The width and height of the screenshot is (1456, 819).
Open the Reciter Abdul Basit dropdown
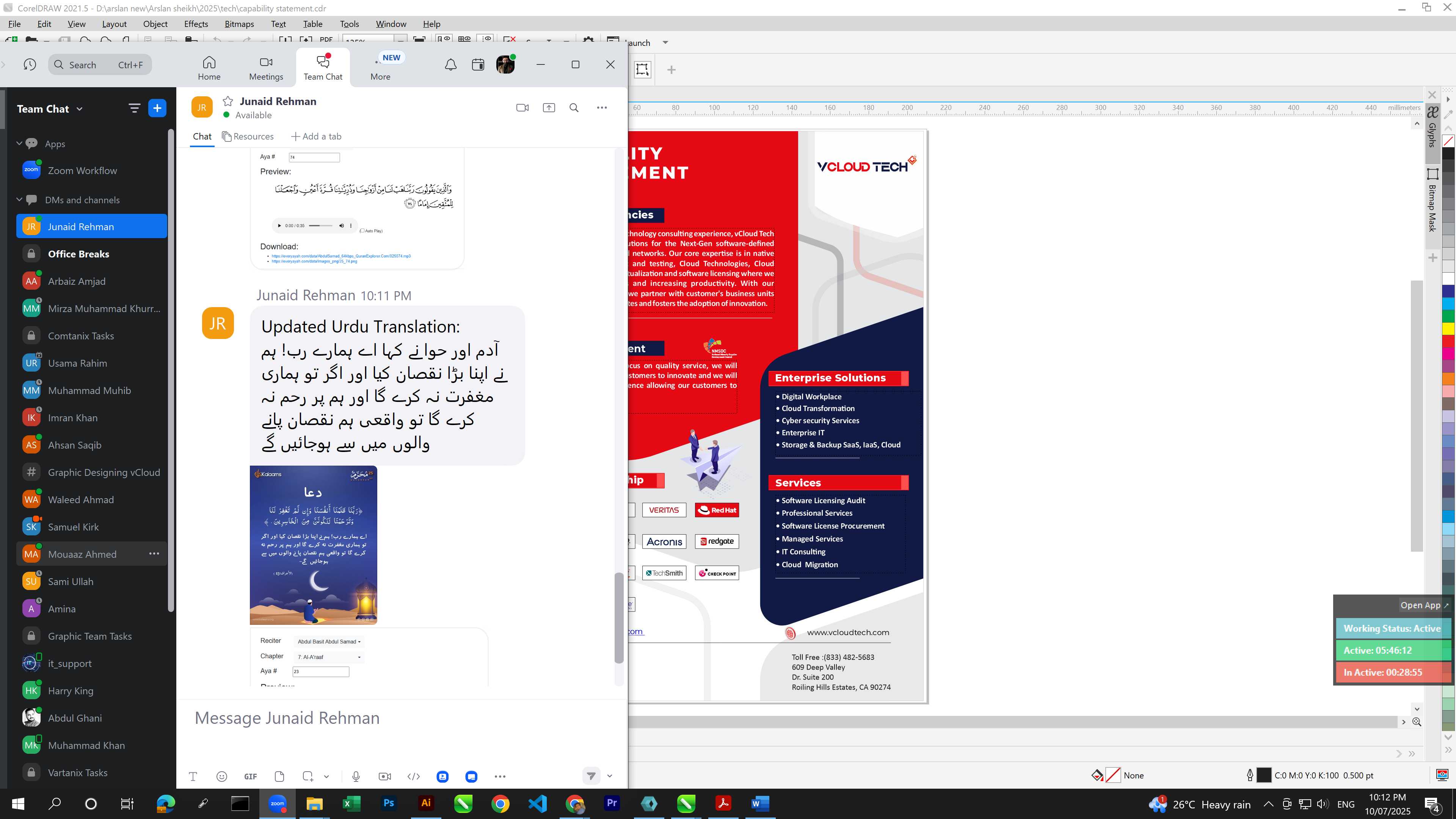click(x=329, y=641)
